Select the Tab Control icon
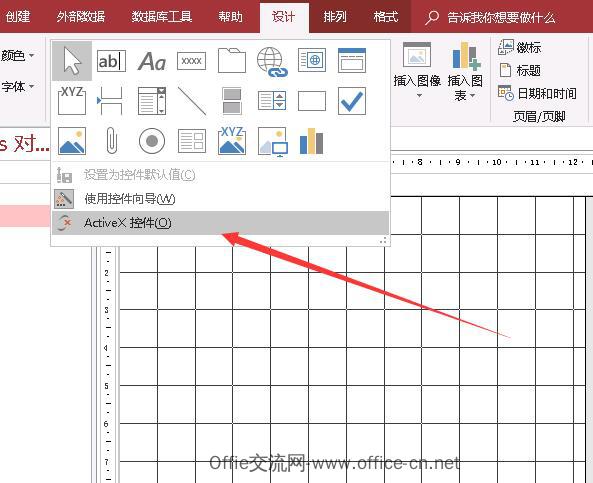 [232, 61]
